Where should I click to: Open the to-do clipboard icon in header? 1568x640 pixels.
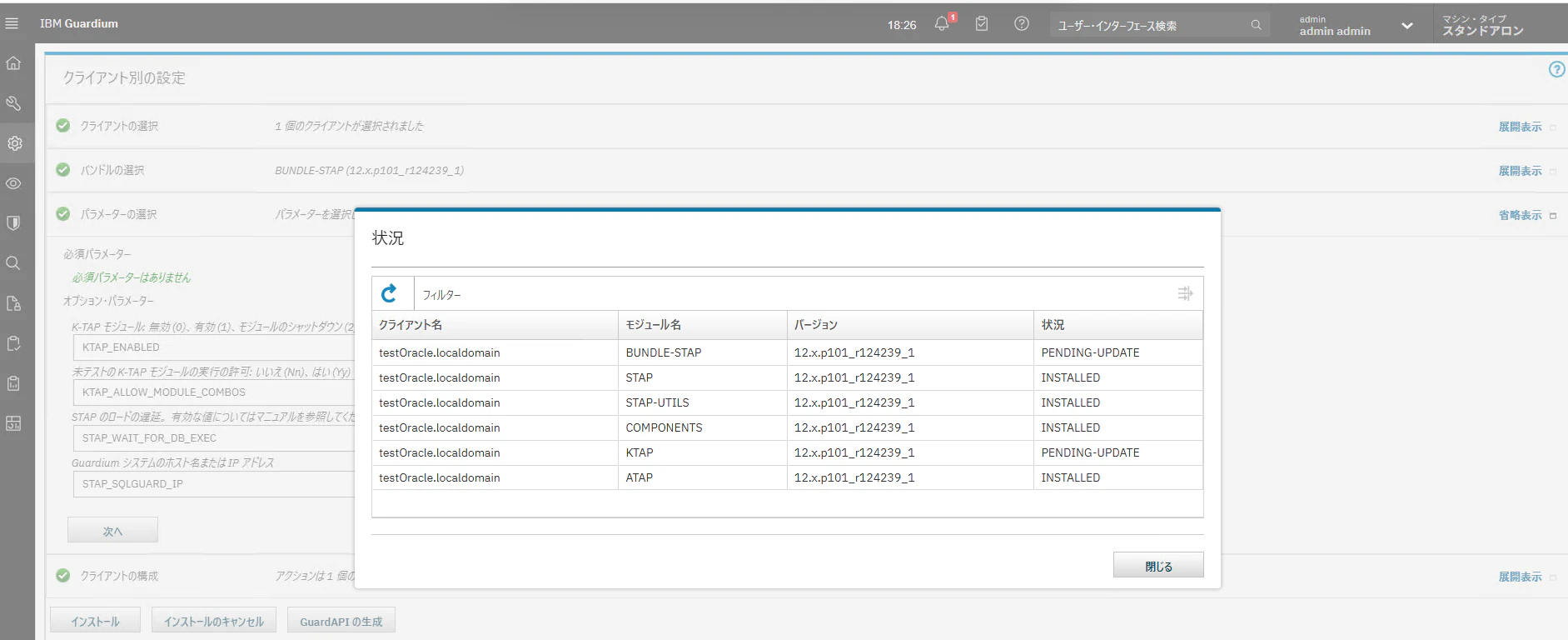click(x=982, y=23)
